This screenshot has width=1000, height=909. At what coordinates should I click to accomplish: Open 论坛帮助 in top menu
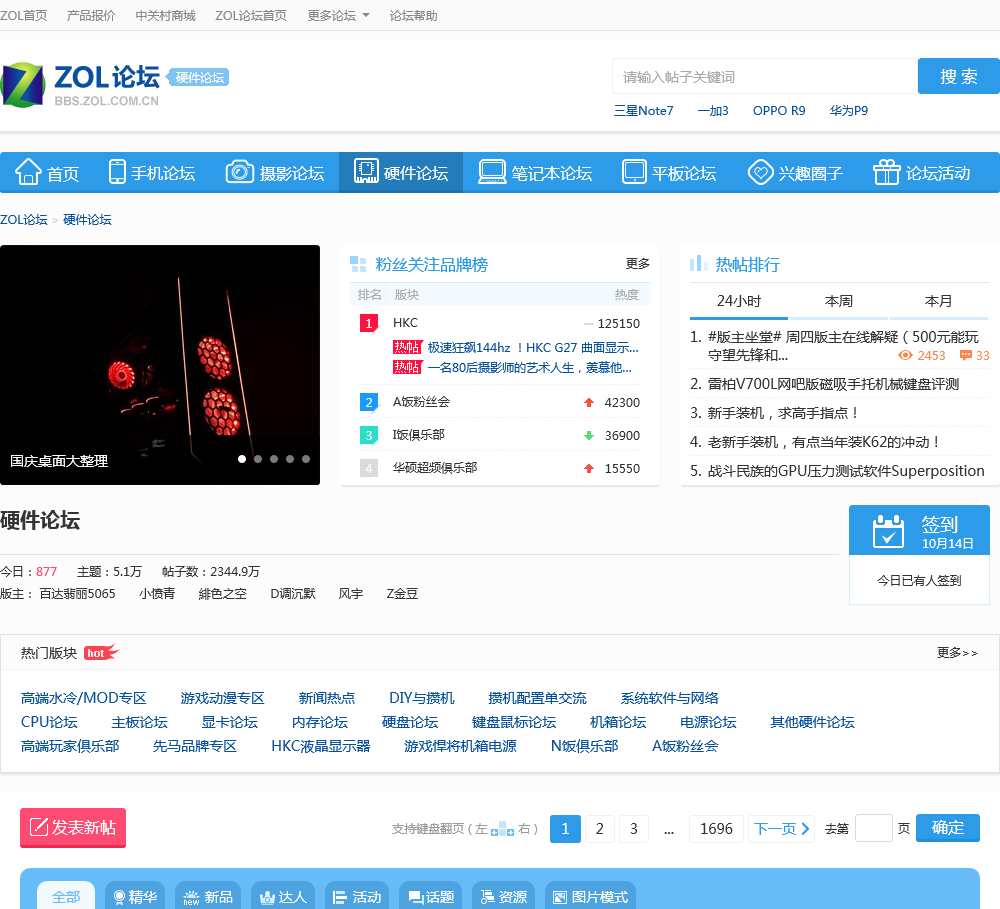coord(413,15)
